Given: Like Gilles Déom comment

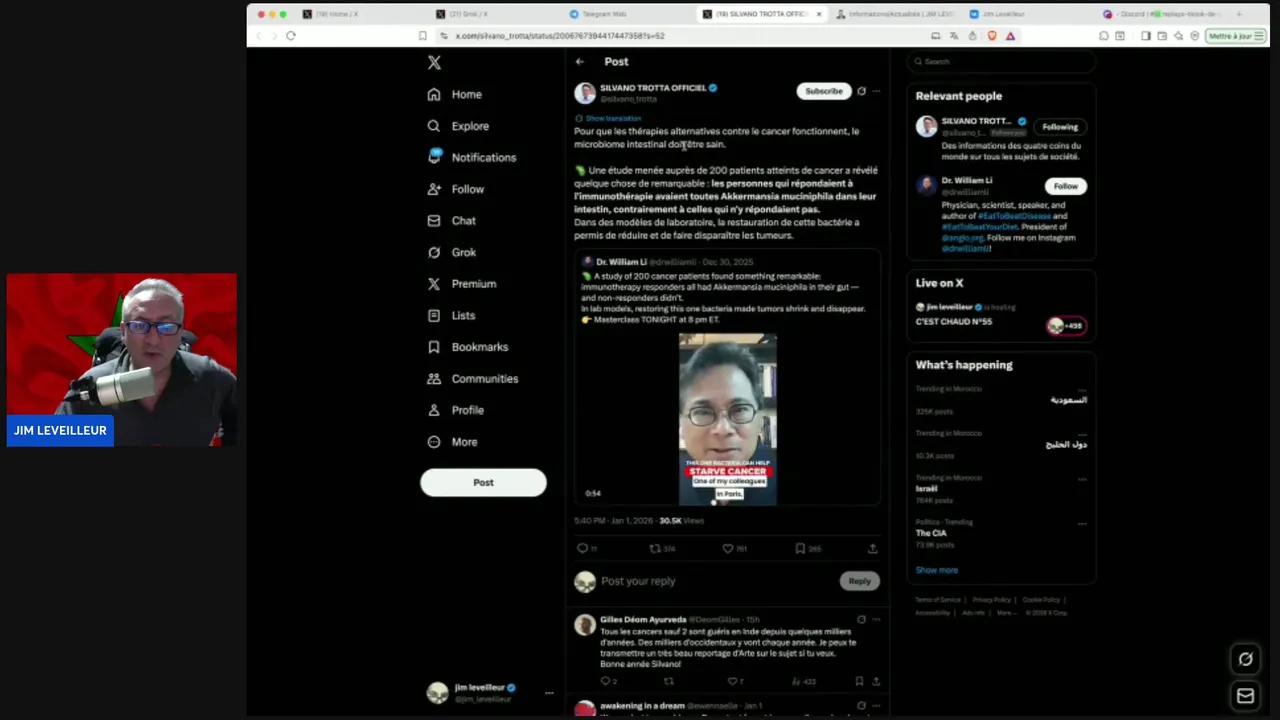Looking at the screenshot, I should click(732, 681).
